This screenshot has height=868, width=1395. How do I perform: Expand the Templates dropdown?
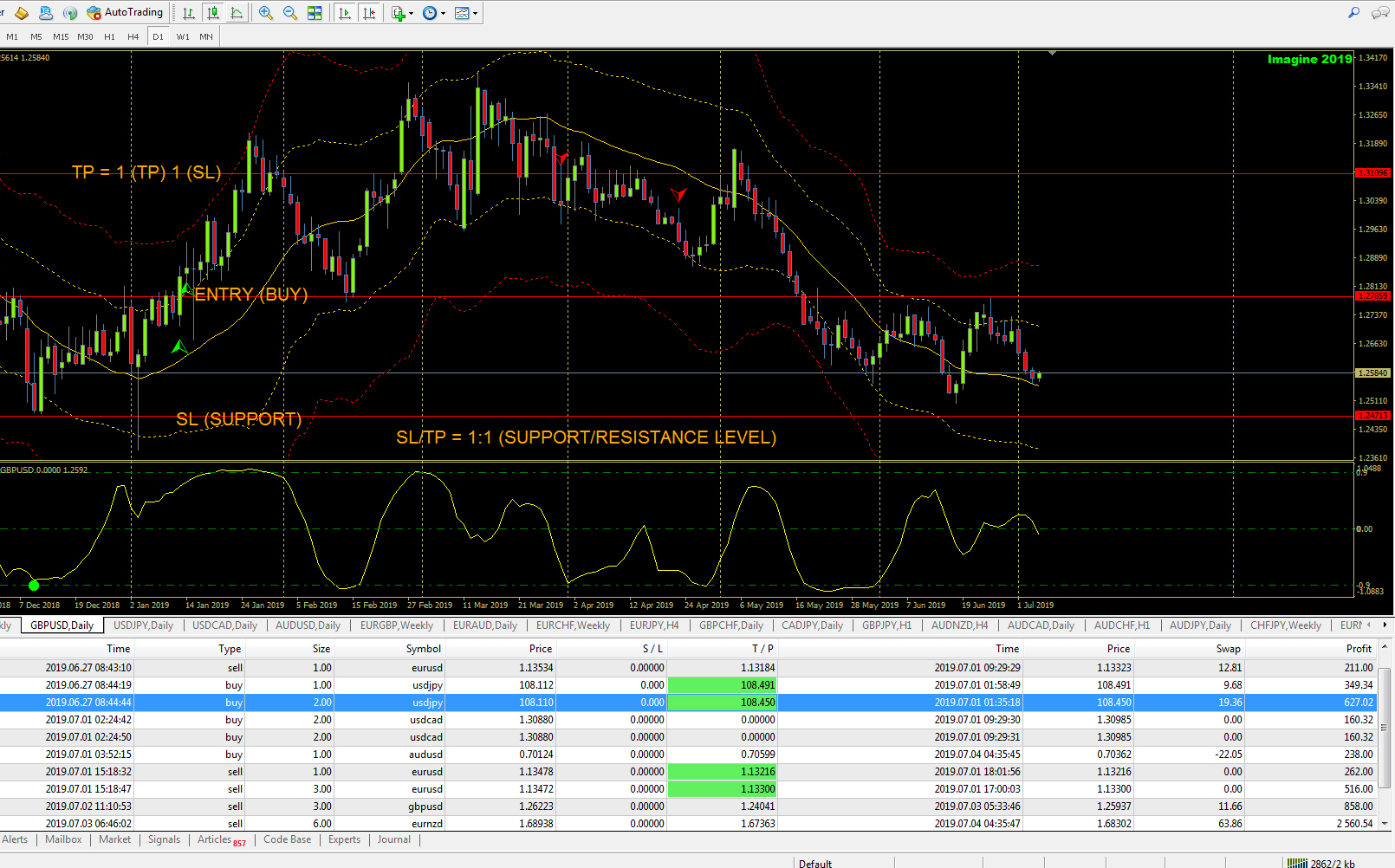coord(475,13)
